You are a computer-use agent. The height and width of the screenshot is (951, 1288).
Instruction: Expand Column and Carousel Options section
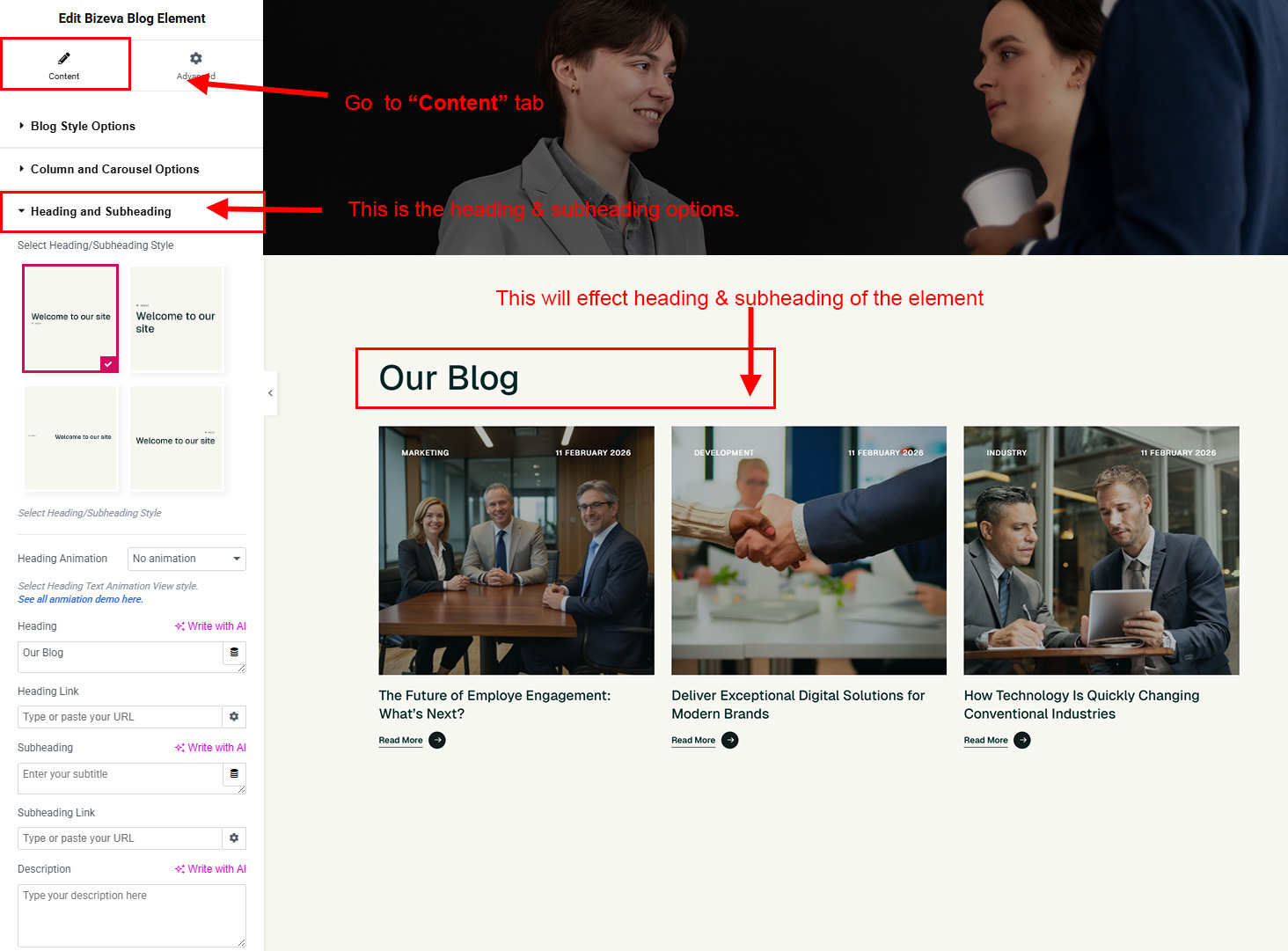point(114,170)
